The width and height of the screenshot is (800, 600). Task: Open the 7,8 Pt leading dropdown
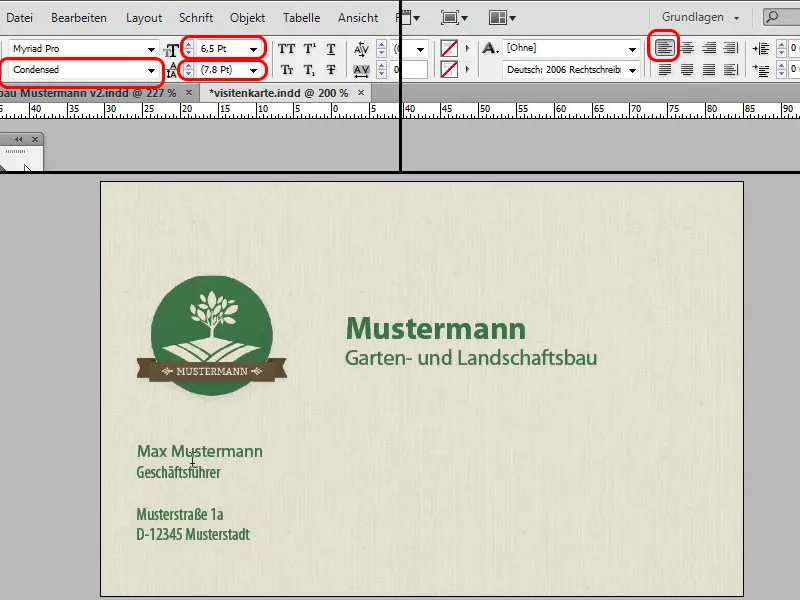click(254, 70)
